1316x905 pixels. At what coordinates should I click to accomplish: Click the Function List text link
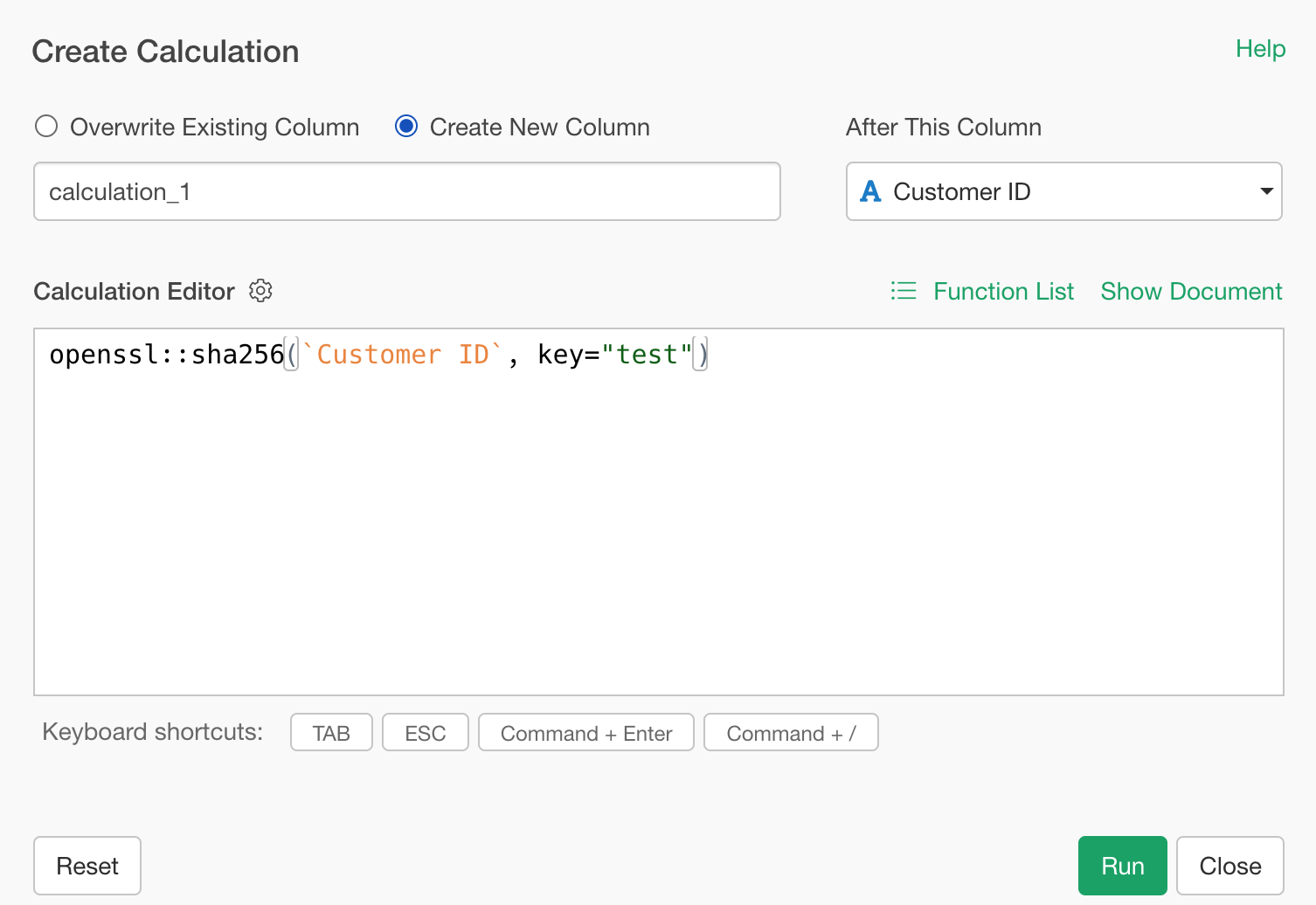pos(1003,291)
